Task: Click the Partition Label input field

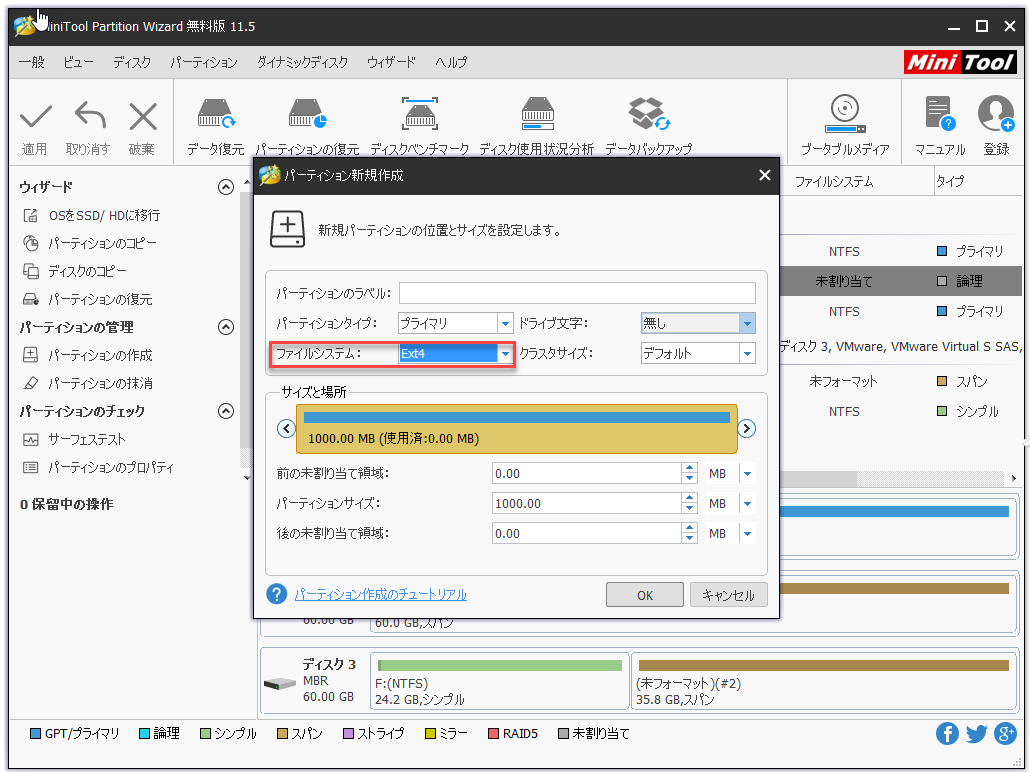Action: [x=577, y=293]
